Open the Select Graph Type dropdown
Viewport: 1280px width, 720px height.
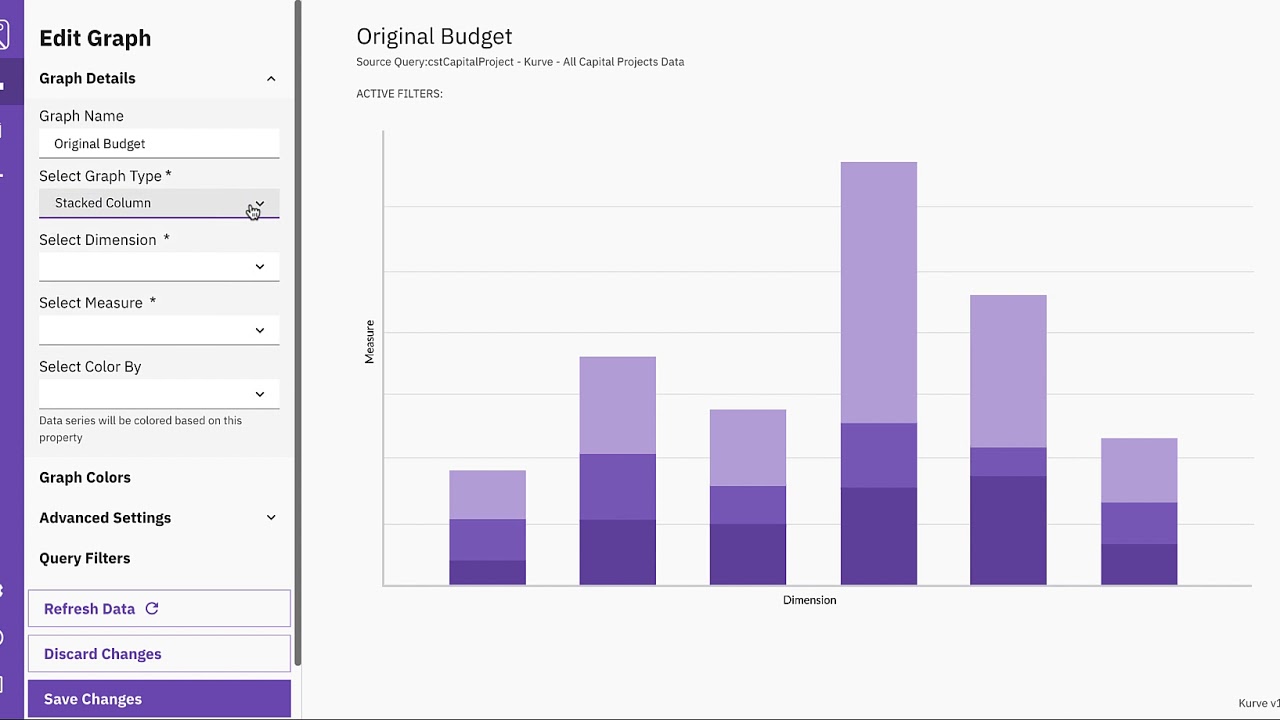tap(159, 203)
